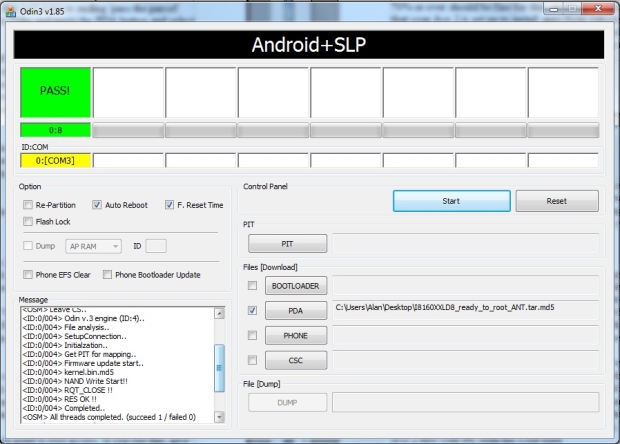
Task: Select the 'Completed..' log line
Action: coord(64,408)
